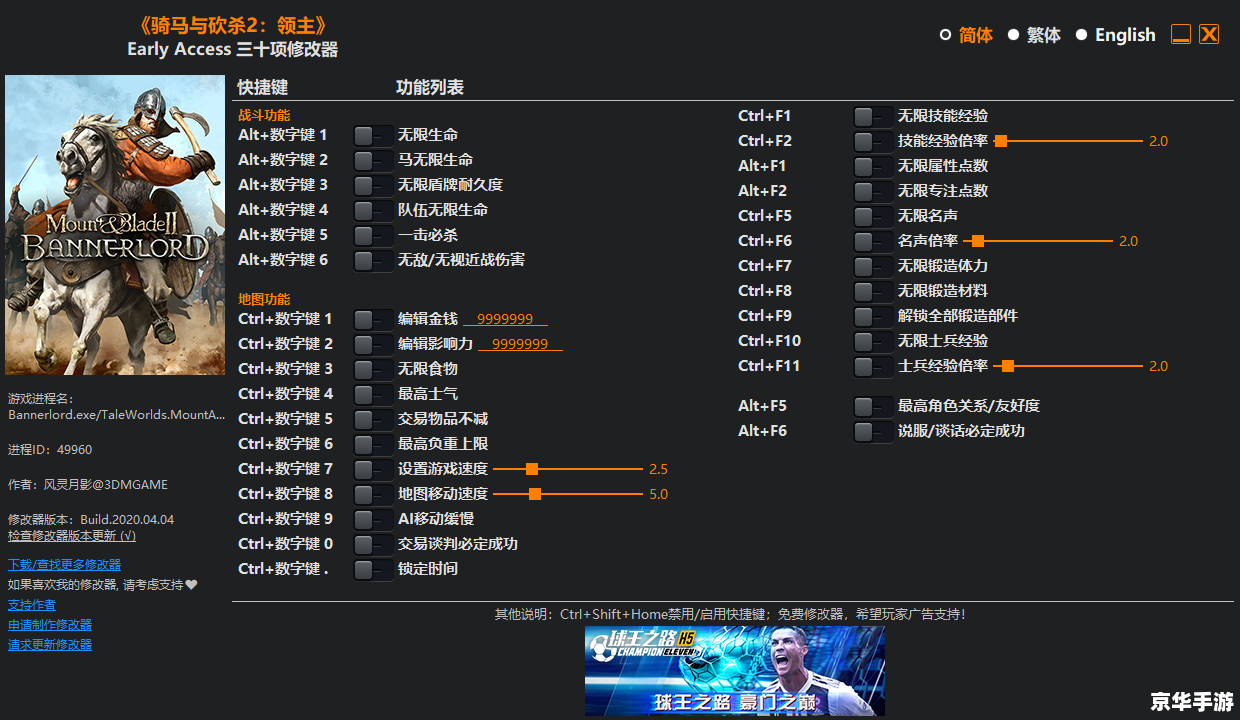1240x720 pixels.
Task: Toggle 无限生命 switch
Action: click(373, 135)
